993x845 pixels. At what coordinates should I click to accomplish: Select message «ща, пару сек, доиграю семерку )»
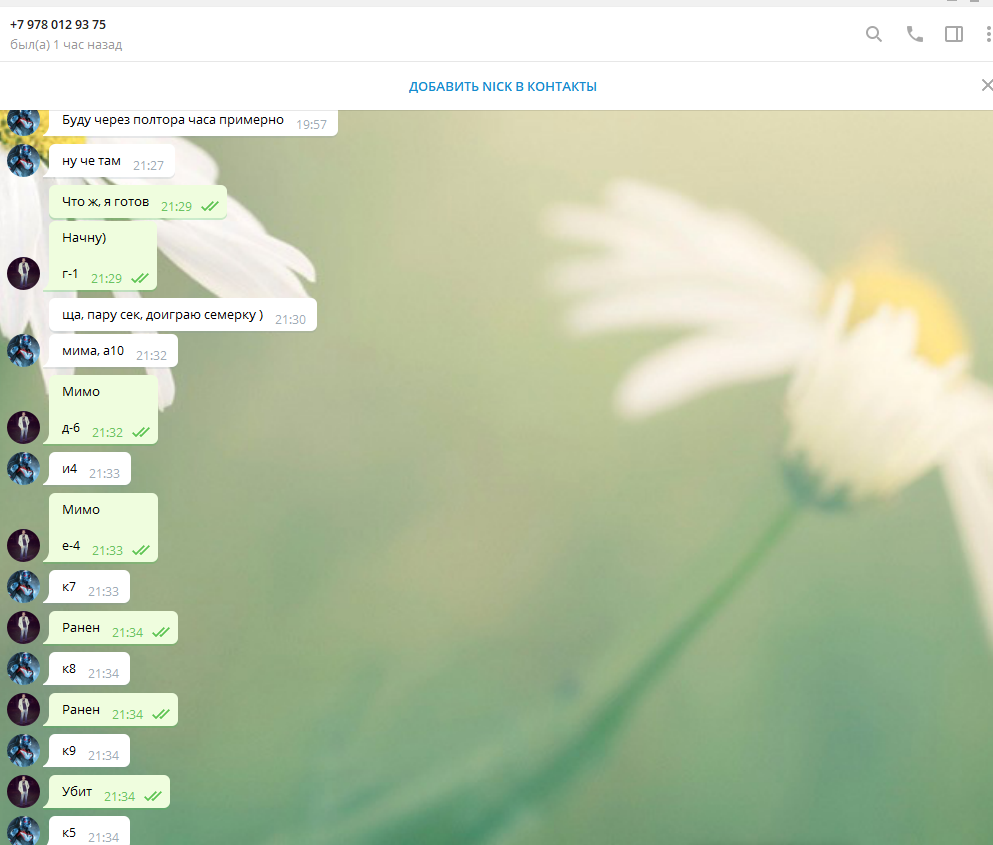click(x=182, y=315)
